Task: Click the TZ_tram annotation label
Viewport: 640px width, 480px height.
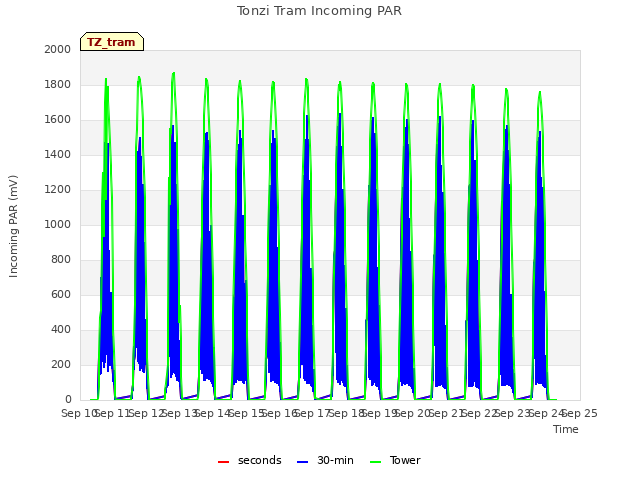Action: [x=112, y=42]
